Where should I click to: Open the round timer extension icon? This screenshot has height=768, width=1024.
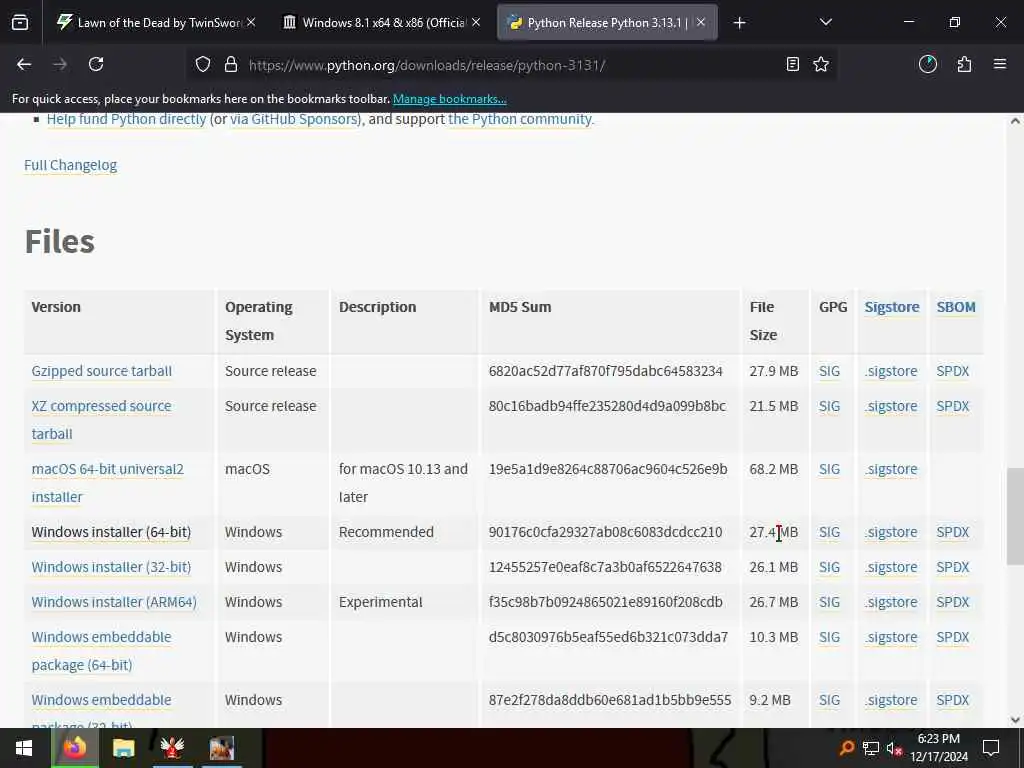tap(928, 64)
